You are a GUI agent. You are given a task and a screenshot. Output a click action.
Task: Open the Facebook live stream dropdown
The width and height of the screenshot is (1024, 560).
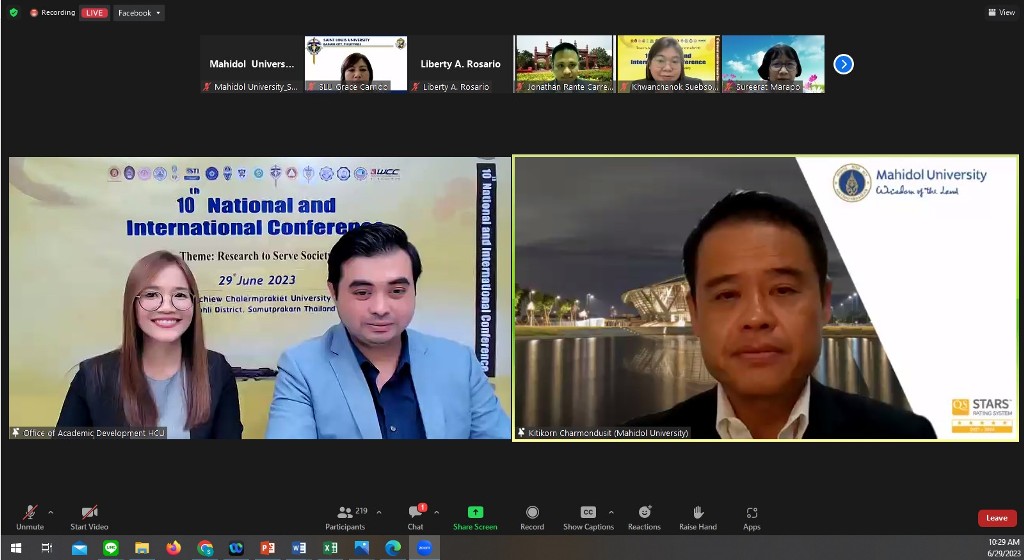139,13
